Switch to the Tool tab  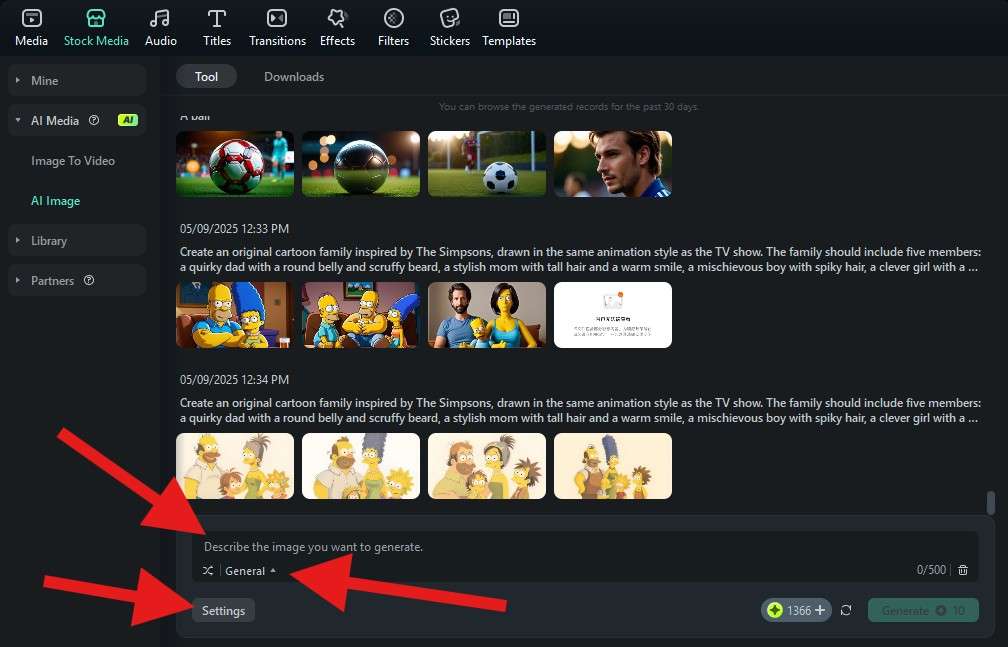coord(206,77)
